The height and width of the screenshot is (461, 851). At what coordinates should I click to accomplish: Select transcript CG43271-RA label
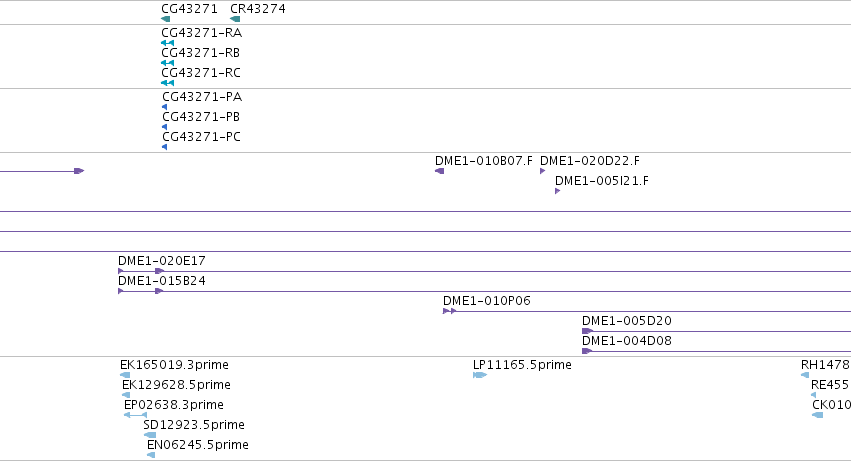point(201,33)
